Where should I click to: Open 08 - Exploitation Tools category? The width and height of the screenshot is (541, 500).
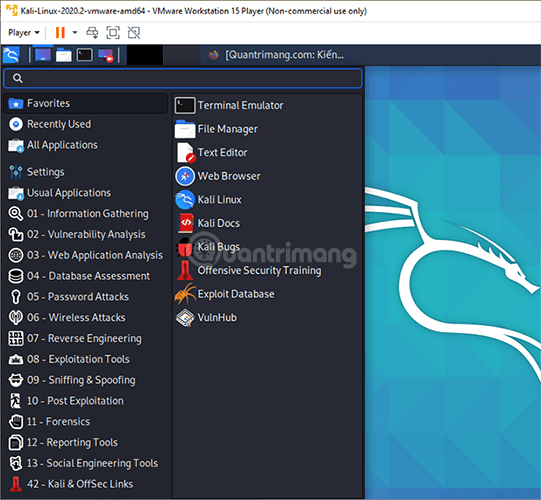point(86,359)
